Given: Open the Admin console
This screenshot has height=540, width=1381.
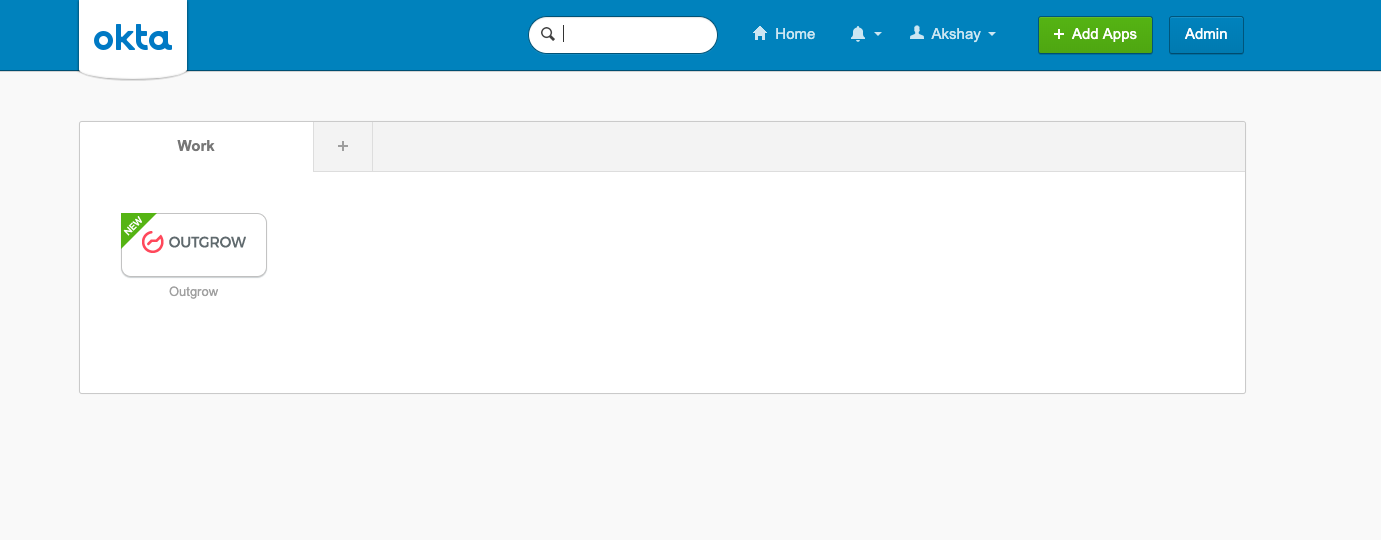Looking at the screenshot, I should point(1206,34).
